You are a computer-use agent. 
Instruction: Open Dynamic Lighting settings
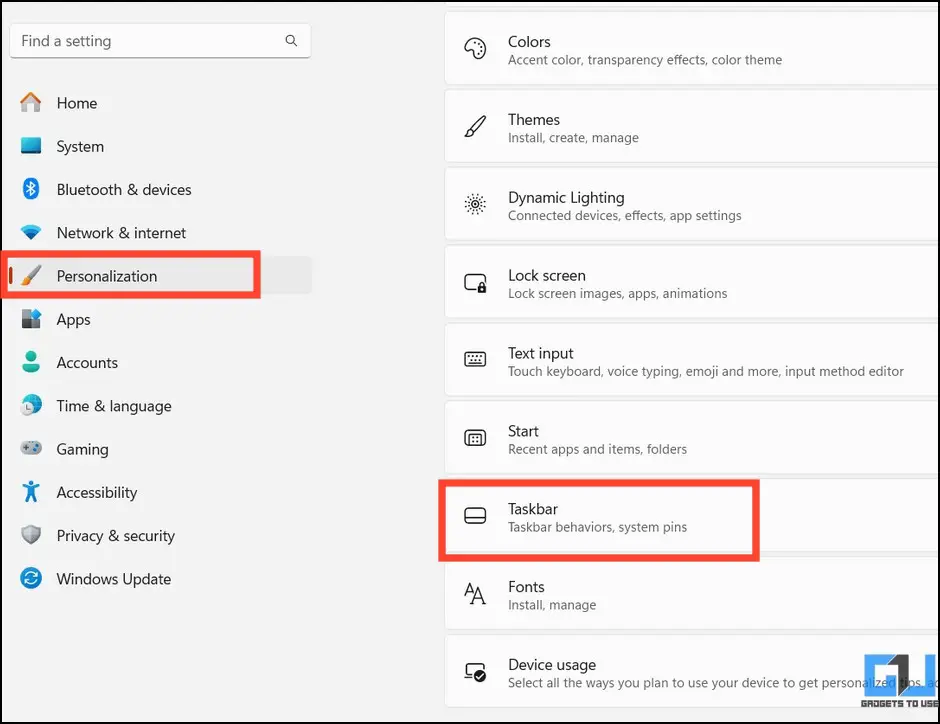pyautogui.click(x=692, y=204)
